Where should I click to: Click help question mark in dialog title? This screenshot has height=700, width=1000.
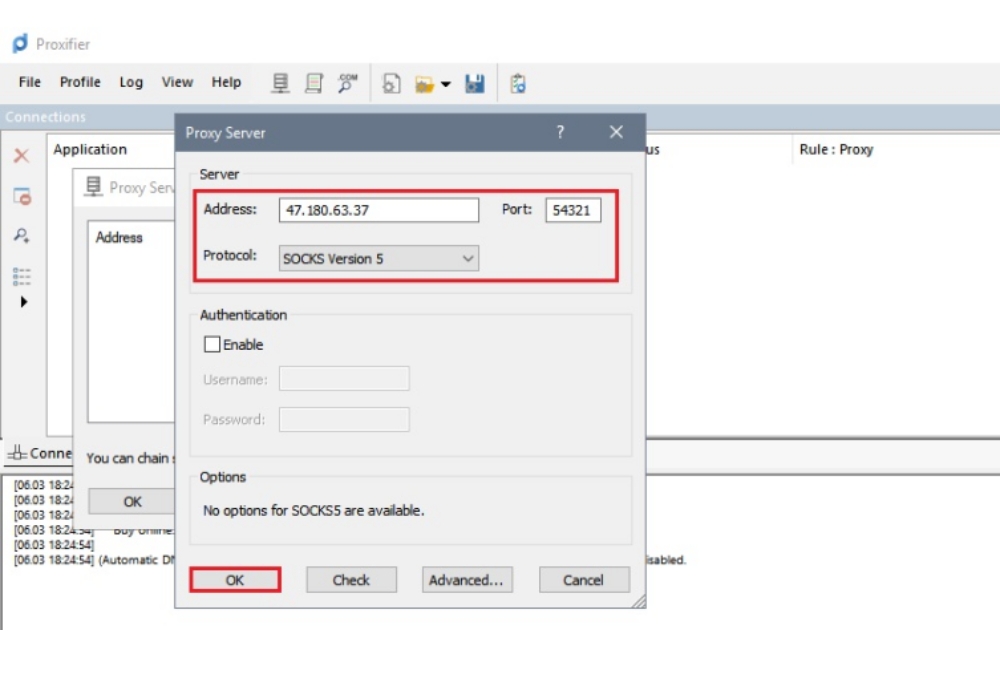click(560, 132)
